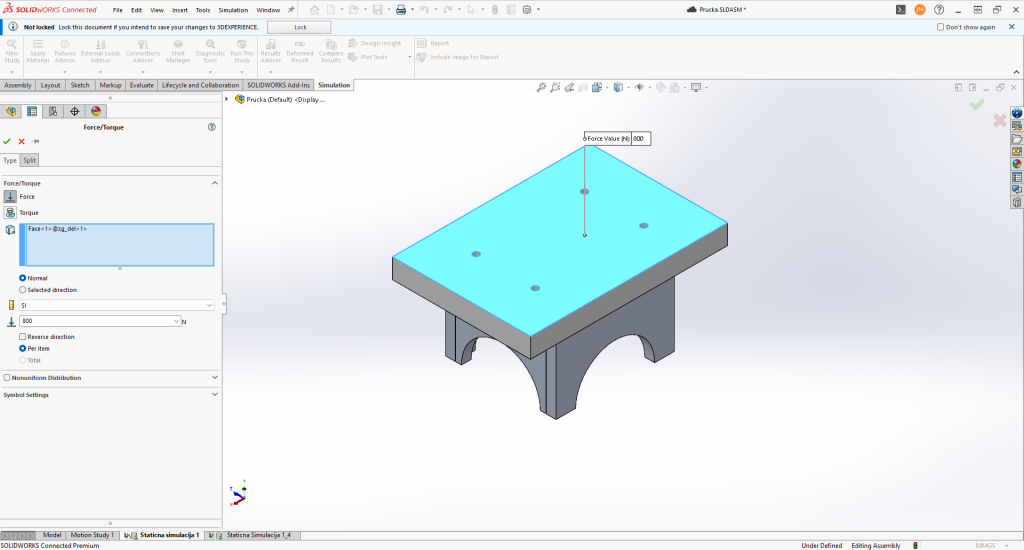Click the Lock button
The width and height of the screenshot is (1024, 550).
[300, 27]
